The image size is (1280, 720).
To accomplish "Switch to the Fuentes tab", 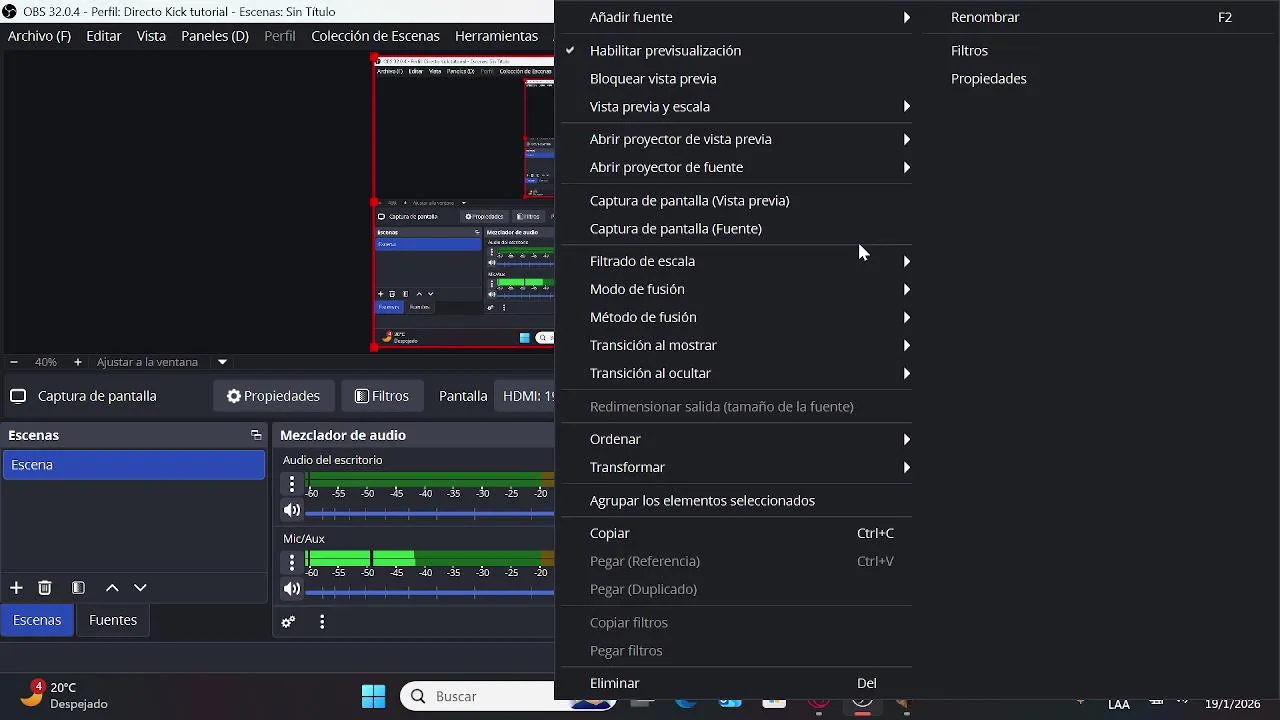I will coord(113,620).
